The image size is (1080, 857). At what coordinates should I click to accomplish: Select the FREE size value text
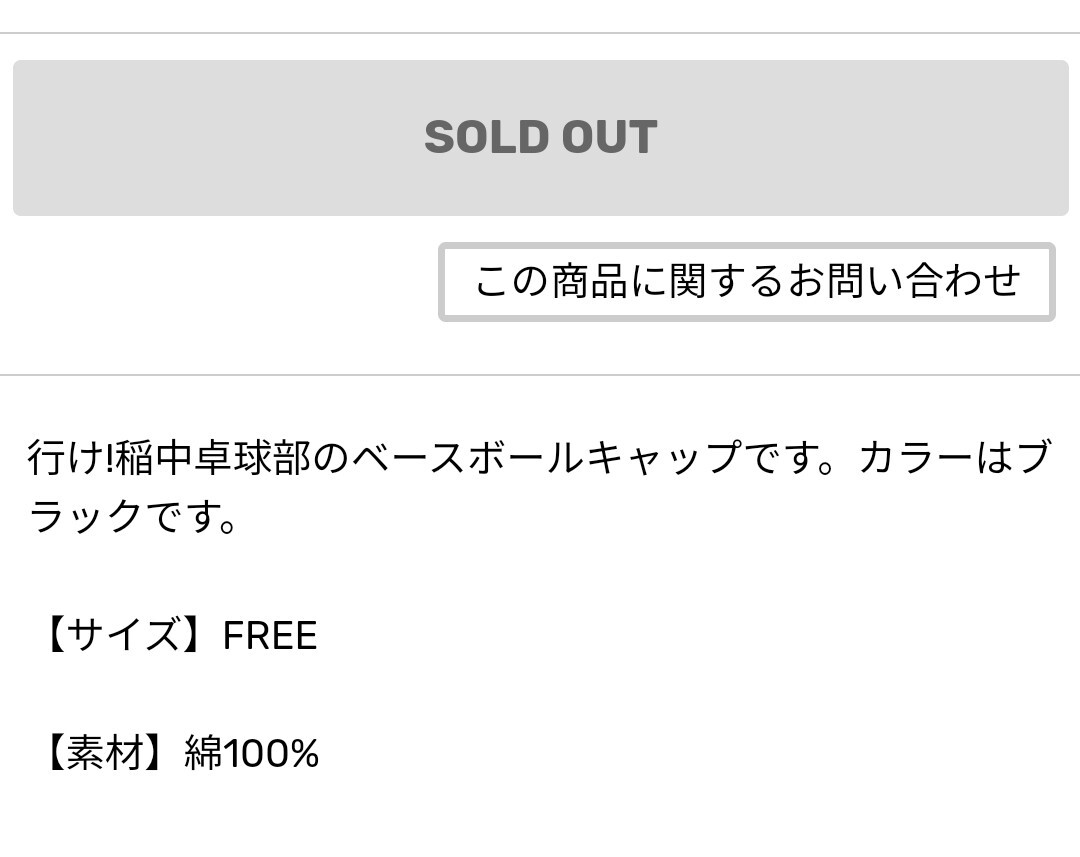(x=269, y=636)
